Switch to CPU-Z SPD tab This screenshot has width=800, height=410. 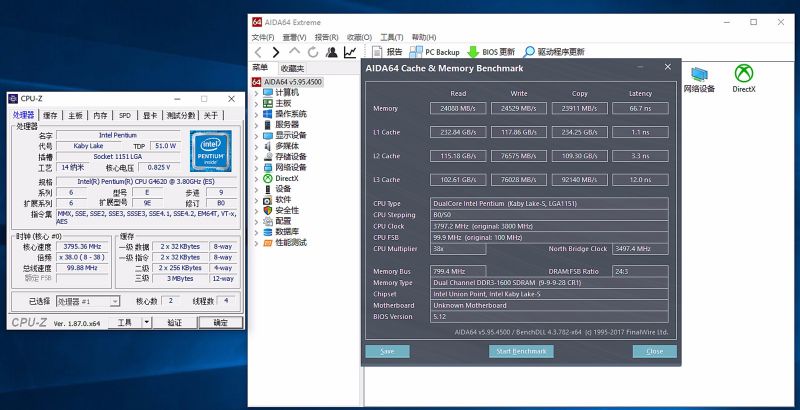(125, 116)
